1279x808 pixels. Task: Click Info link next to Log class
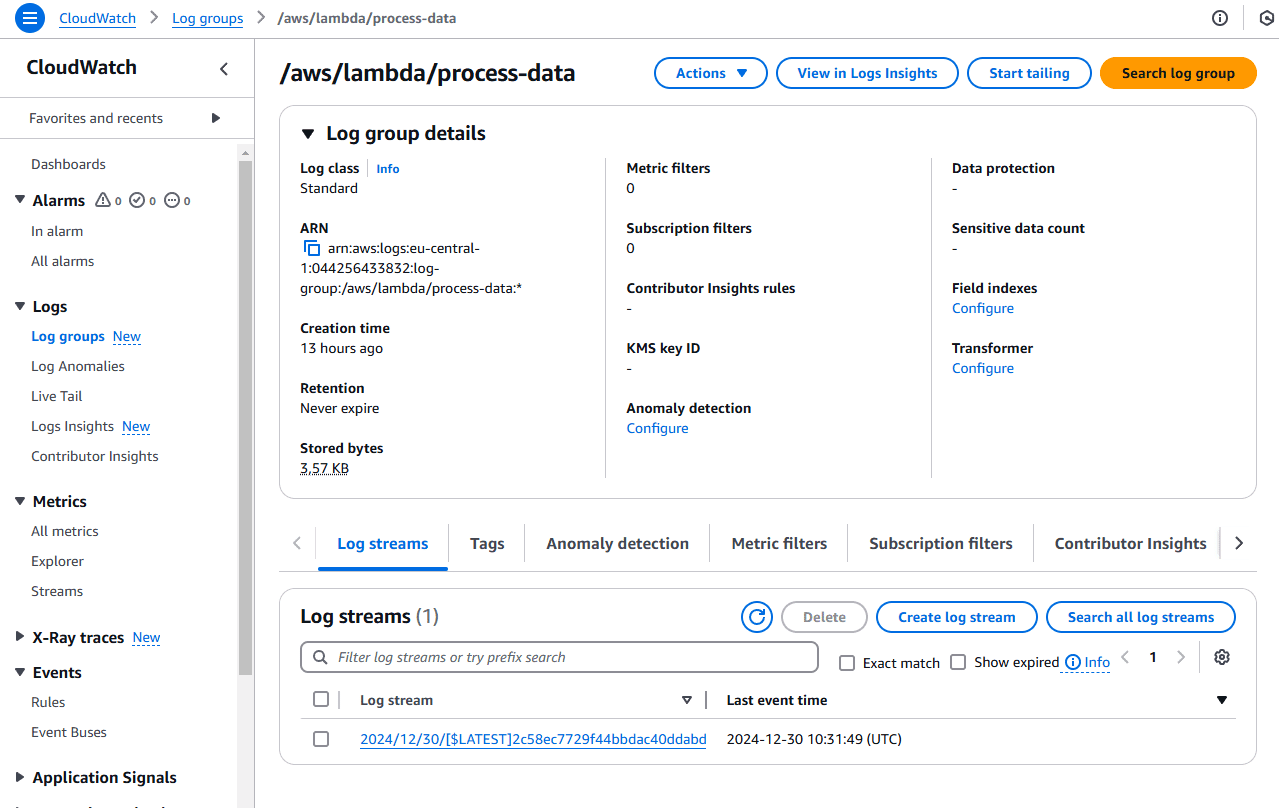point(388,169)
